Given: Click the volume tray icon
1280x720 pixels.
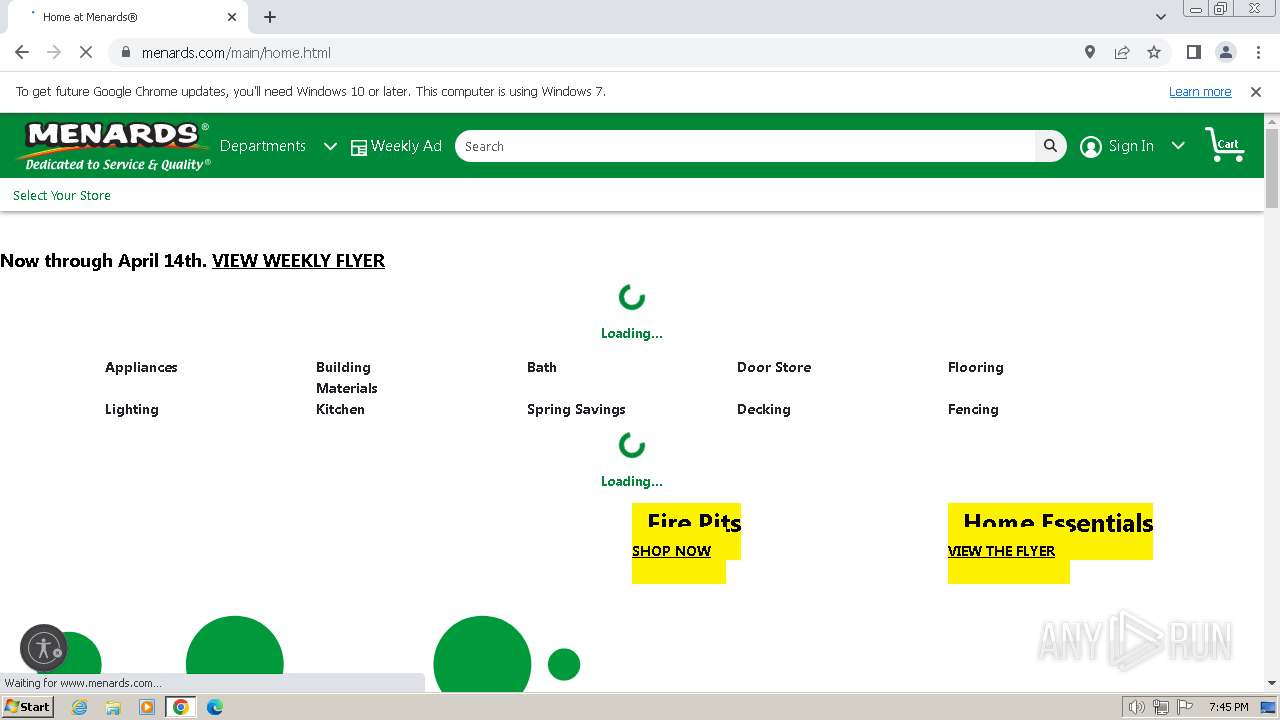Looking at the screenshot, I should (1137, 707).
